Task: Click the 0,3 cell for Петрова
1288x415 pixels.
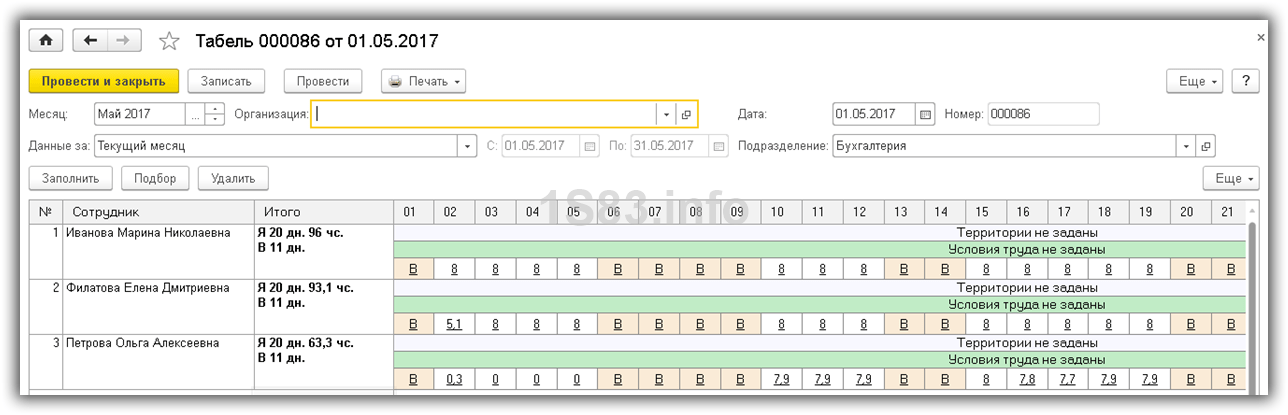Action: pyautogui.click(x=454, y=379)
